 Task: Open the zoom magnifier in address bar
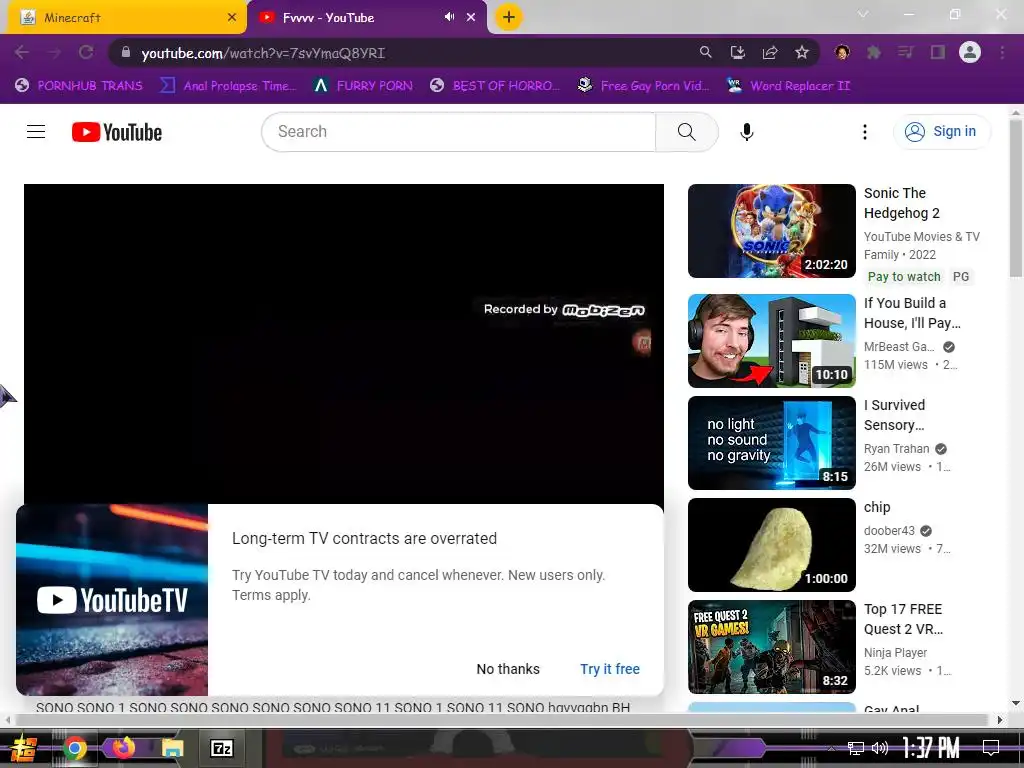click(705, 52)
